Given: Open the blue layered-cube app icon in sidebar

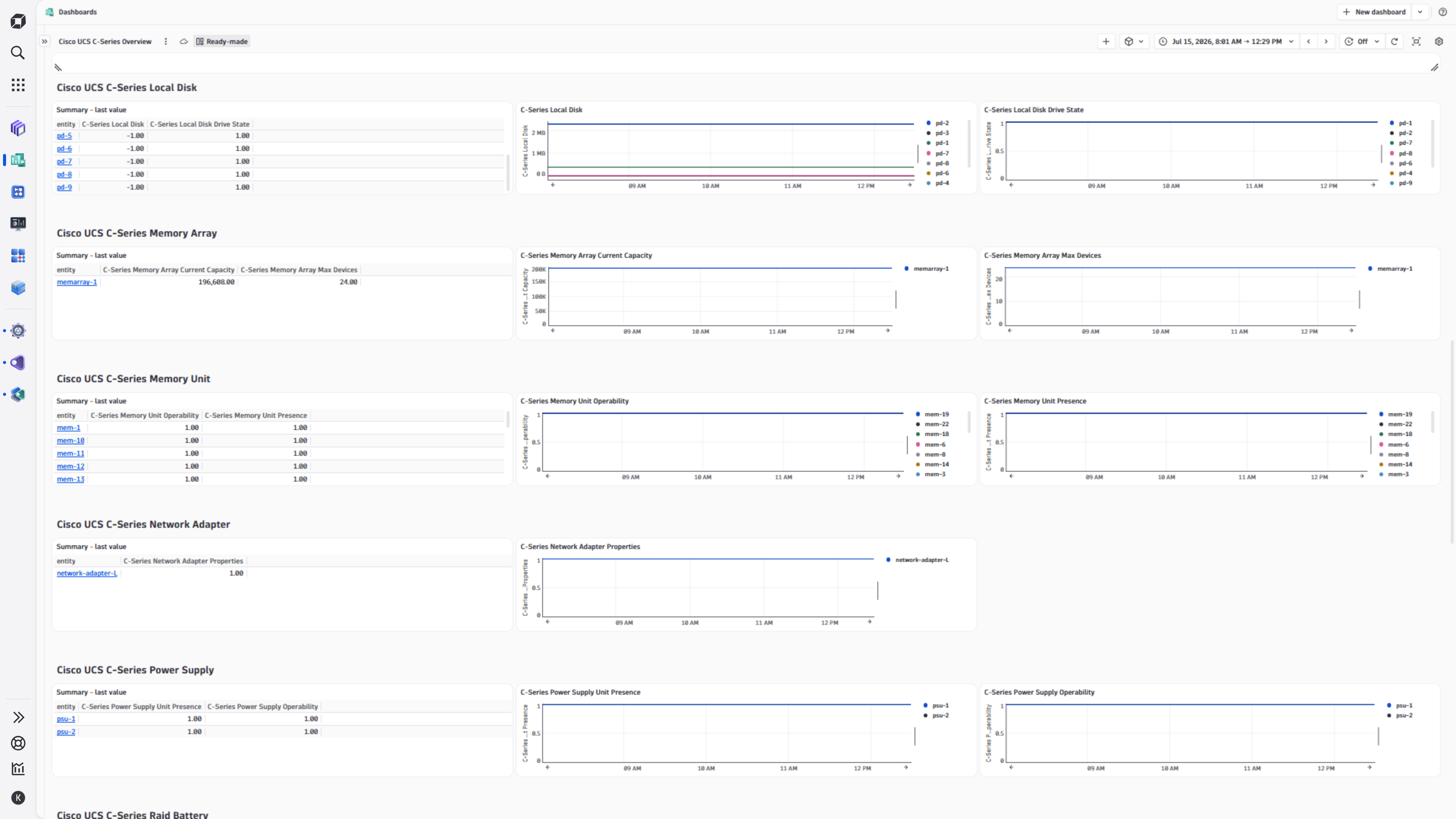Looking at the screenshot, I should pyautogui.click(x=18, y=288).
